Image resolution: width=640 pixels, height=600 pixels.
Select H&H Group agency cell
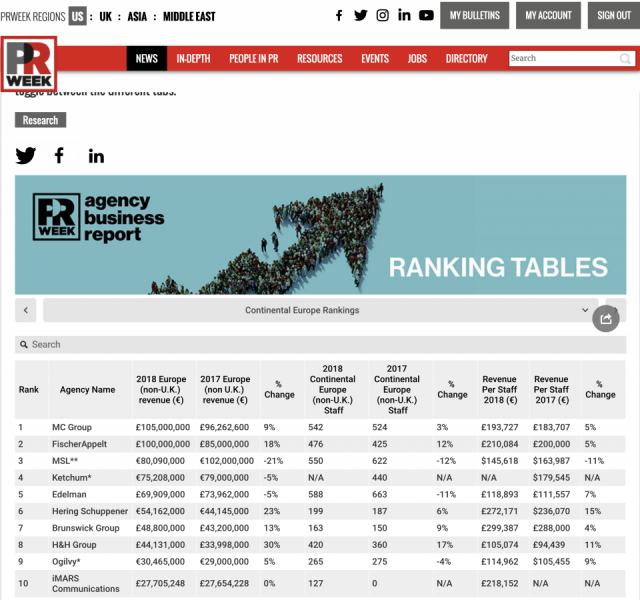coord(74,544)
